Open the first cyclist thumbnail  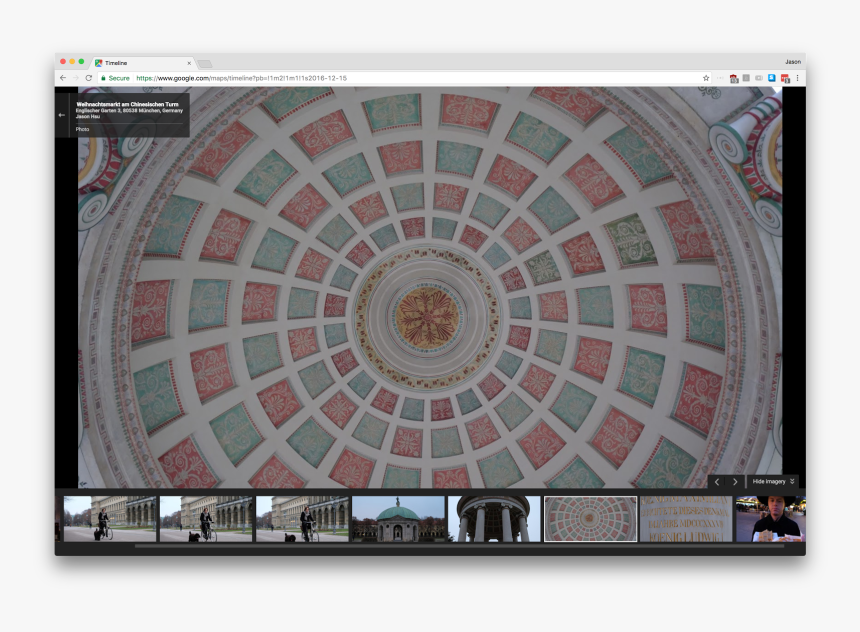point(110,518)
